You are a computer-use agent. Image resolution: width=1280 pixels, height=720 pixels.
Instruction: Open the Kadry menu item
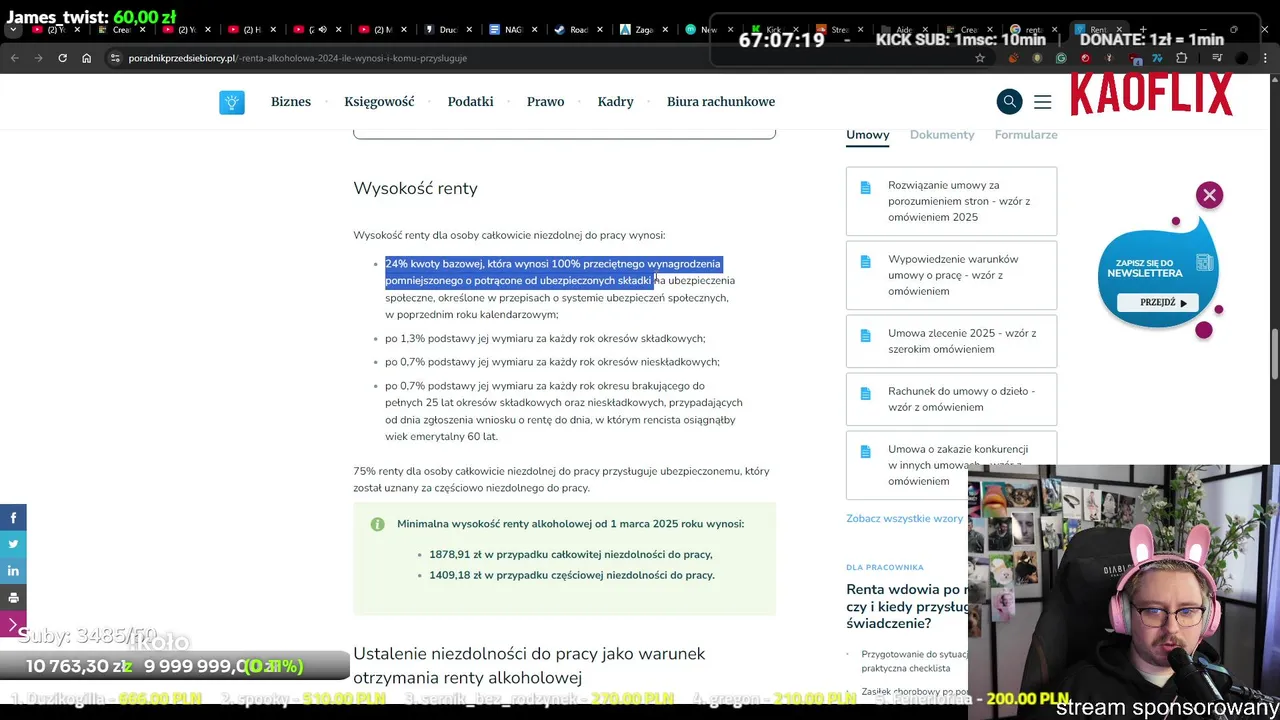pos(615,102)
